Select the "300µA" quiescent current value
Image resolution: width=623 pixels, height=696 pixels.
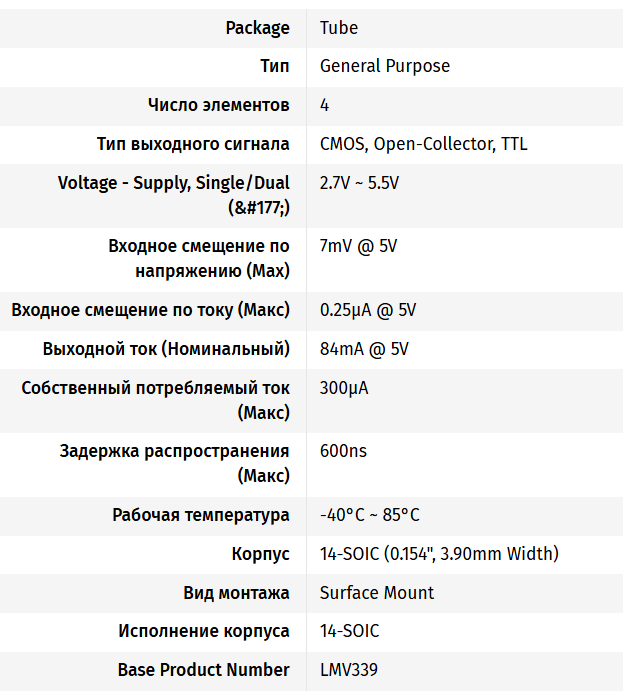[344, 388]
